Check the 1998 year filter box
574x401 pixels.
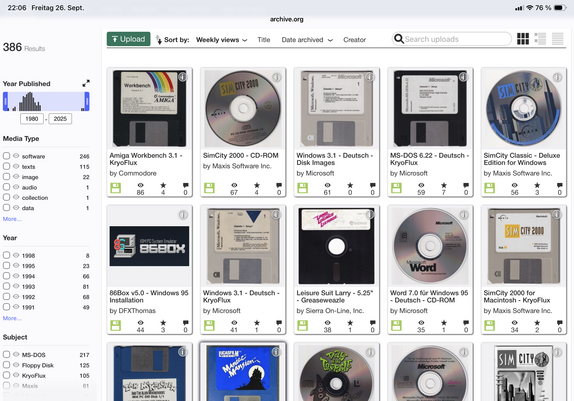[6, 255]
